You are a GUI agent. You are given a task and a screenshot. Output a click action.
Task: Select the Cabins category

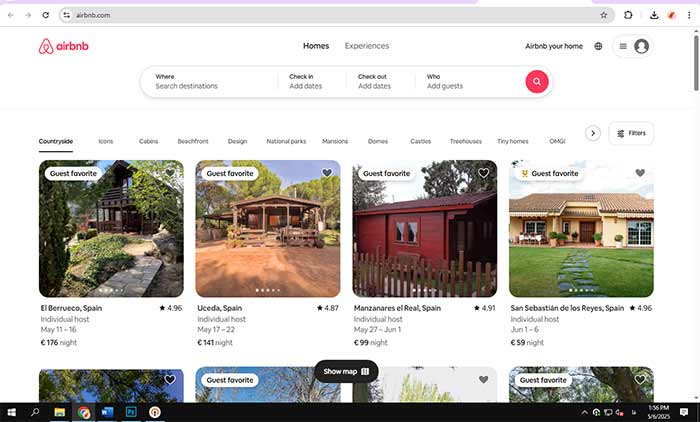(x=148, y=141)
